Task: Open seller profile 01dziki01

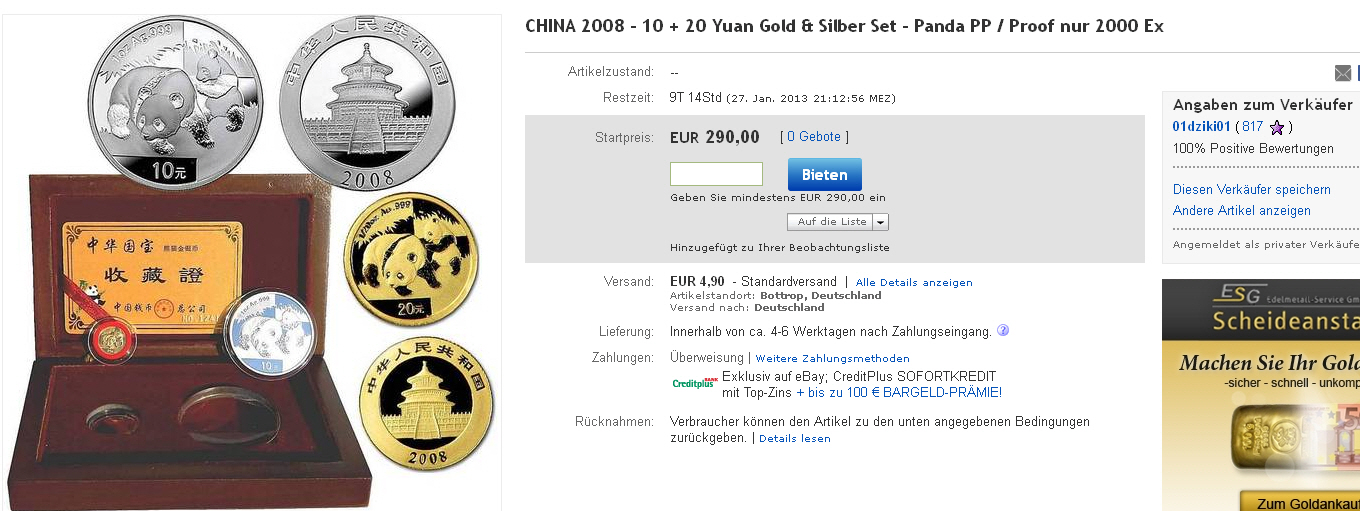Action: coord(1201,127)
